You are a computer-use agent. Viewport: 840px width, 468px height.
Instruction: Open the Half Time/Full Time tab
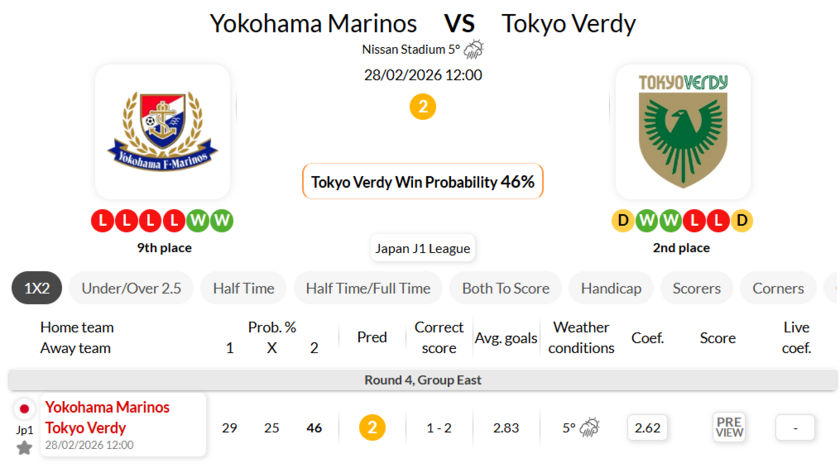coord(368,288)
